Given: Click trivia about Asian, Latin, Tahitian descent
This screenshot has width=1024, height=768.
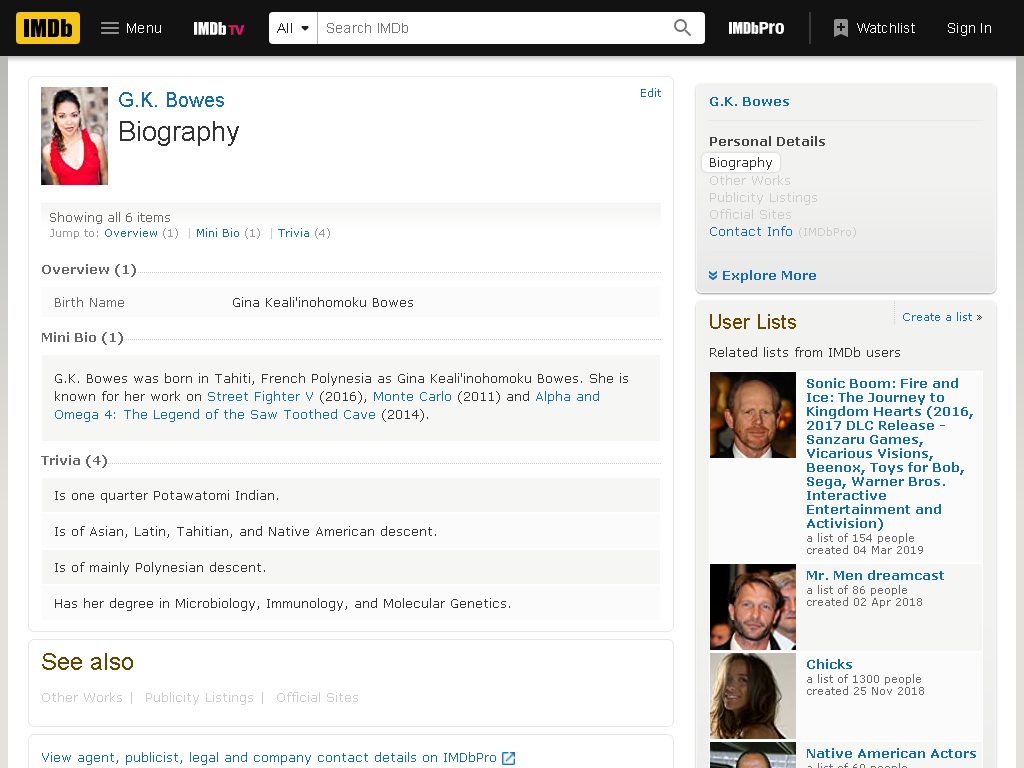Looking at the screenshot, I should pyautogui.click(x=246, y=532).
